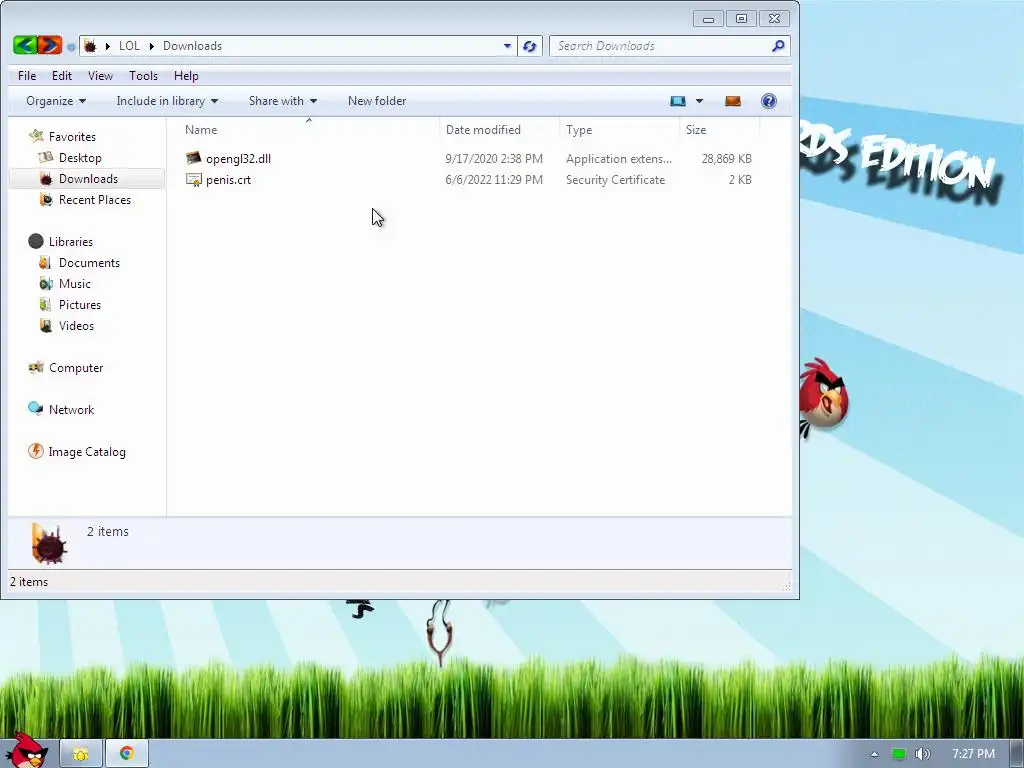Open the File menu

27,76
